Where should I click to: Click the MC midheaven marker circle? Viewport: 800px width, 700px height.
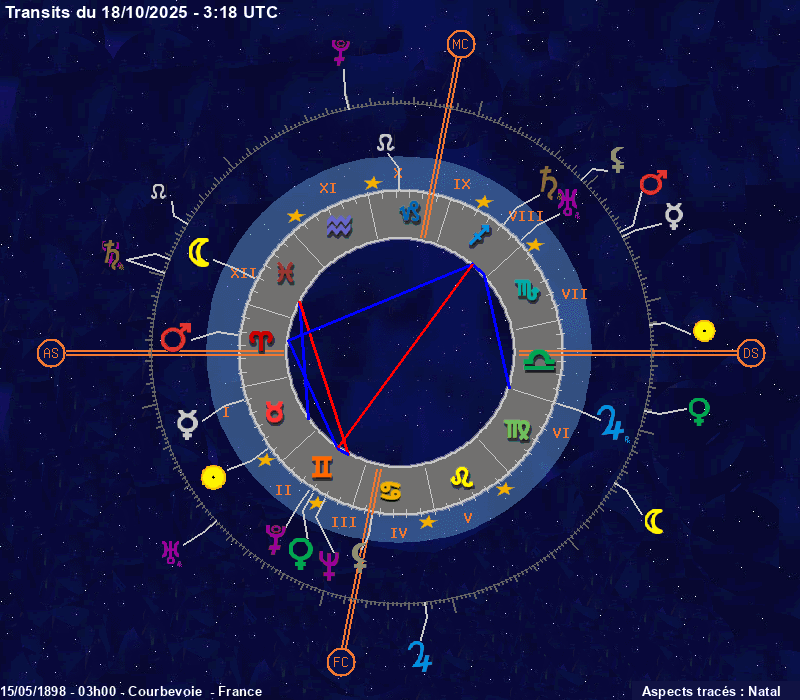460,44
